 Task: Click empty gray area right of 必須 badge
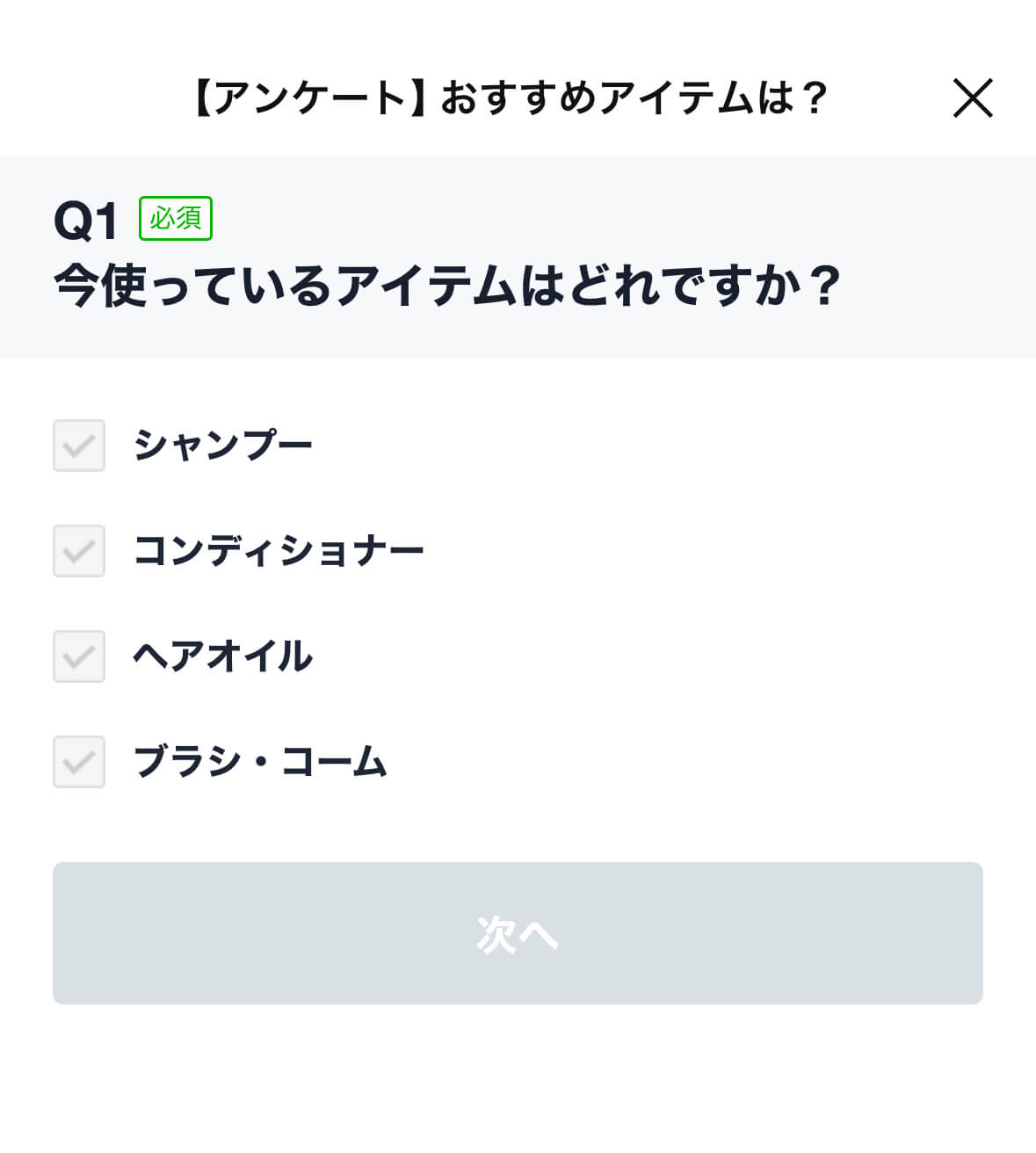[x=615, y=218]
